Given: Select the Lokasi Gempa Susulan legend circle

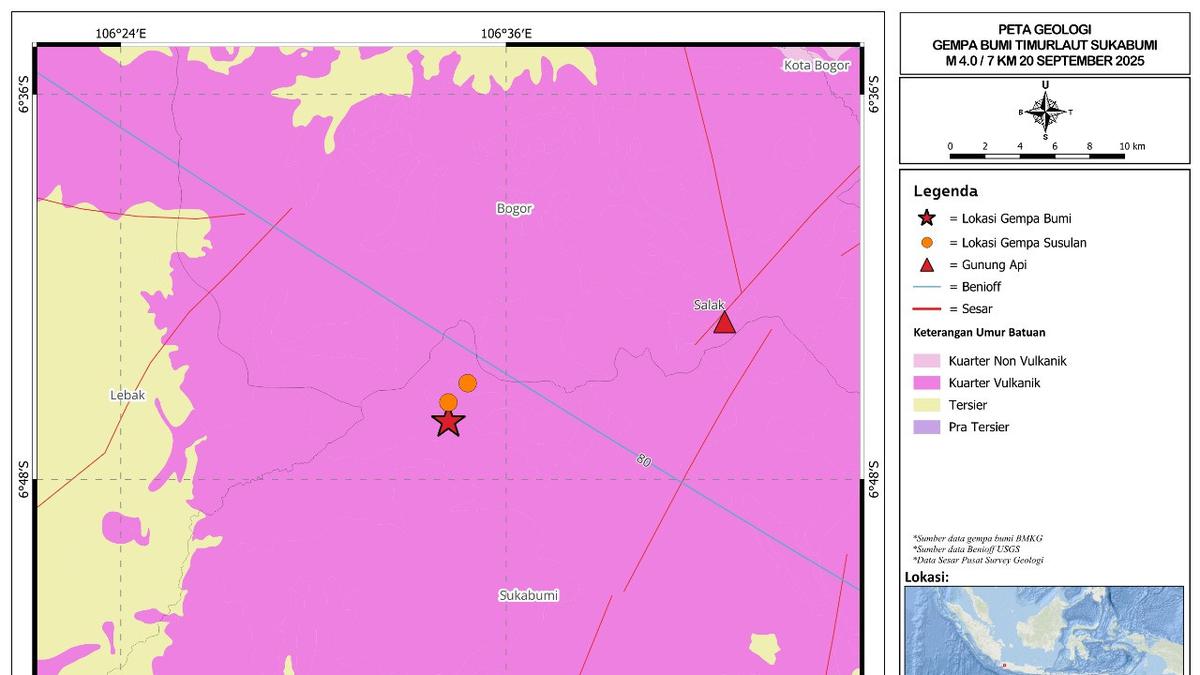Looking at the screenshot, I should (x=927, y=242).
